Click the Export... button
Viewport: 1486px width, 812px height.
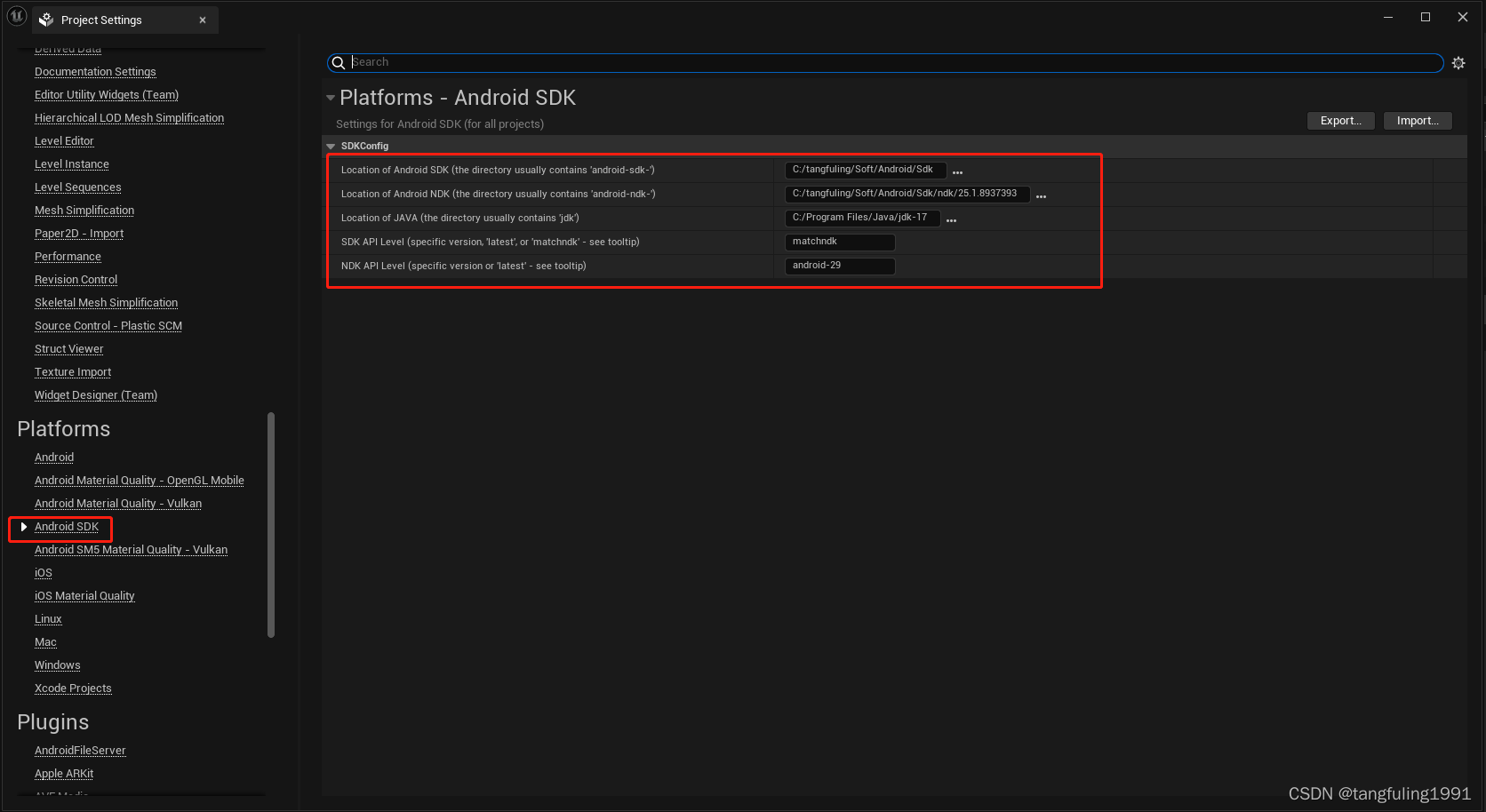click(x=1340, y=121)
